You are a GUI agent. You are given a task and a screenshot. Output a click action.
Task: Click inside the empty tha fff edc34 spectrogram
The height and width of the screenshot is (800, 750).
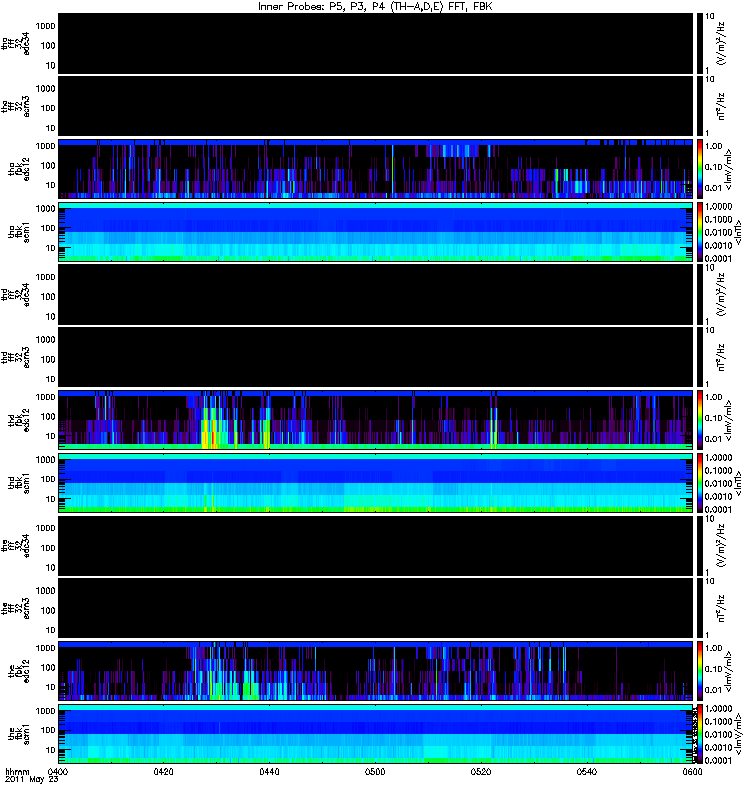click(x=375, y=44)
